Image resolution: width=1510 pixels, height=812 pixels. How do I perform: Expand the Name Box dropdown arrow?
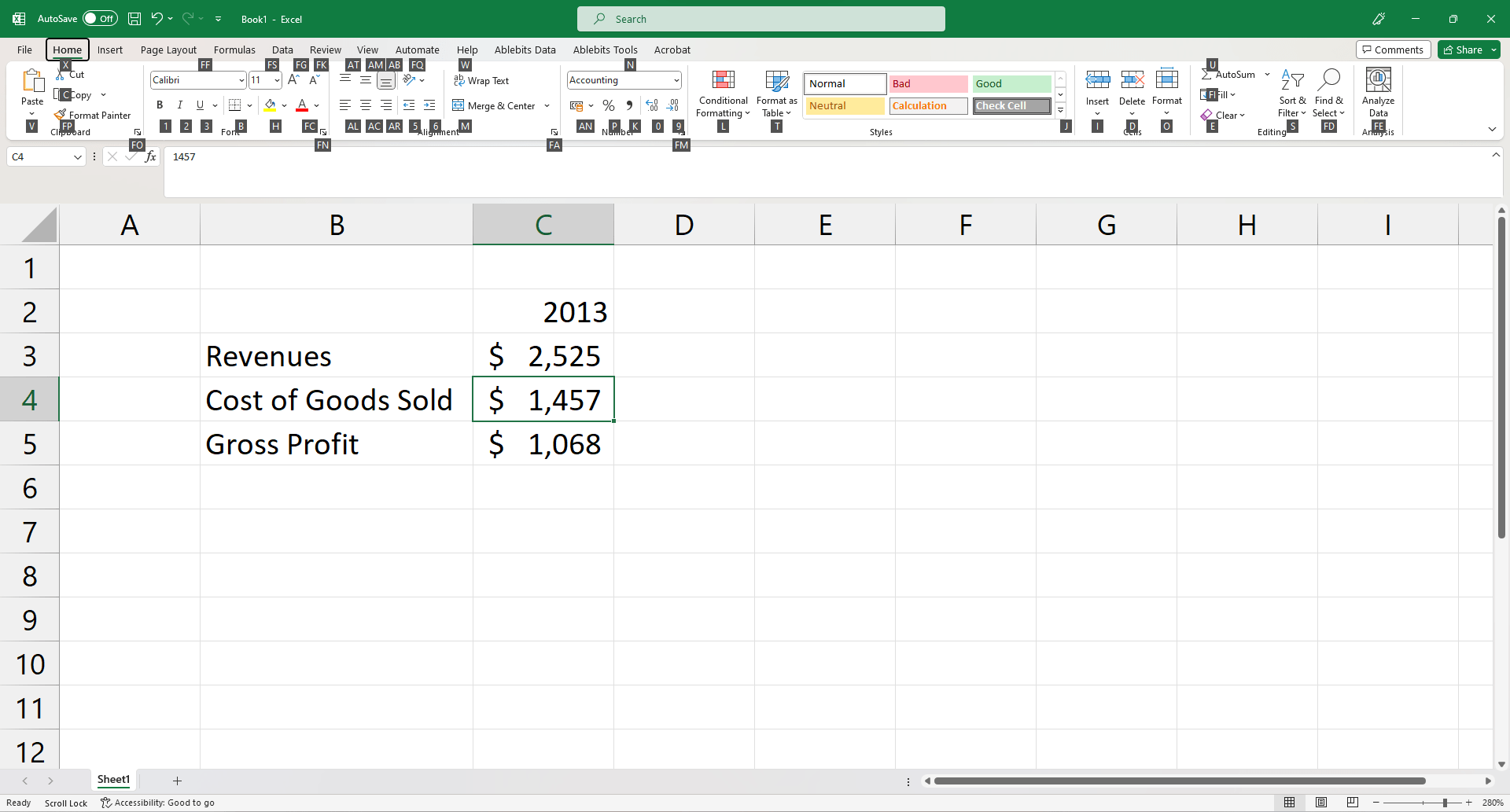point(77,157)
